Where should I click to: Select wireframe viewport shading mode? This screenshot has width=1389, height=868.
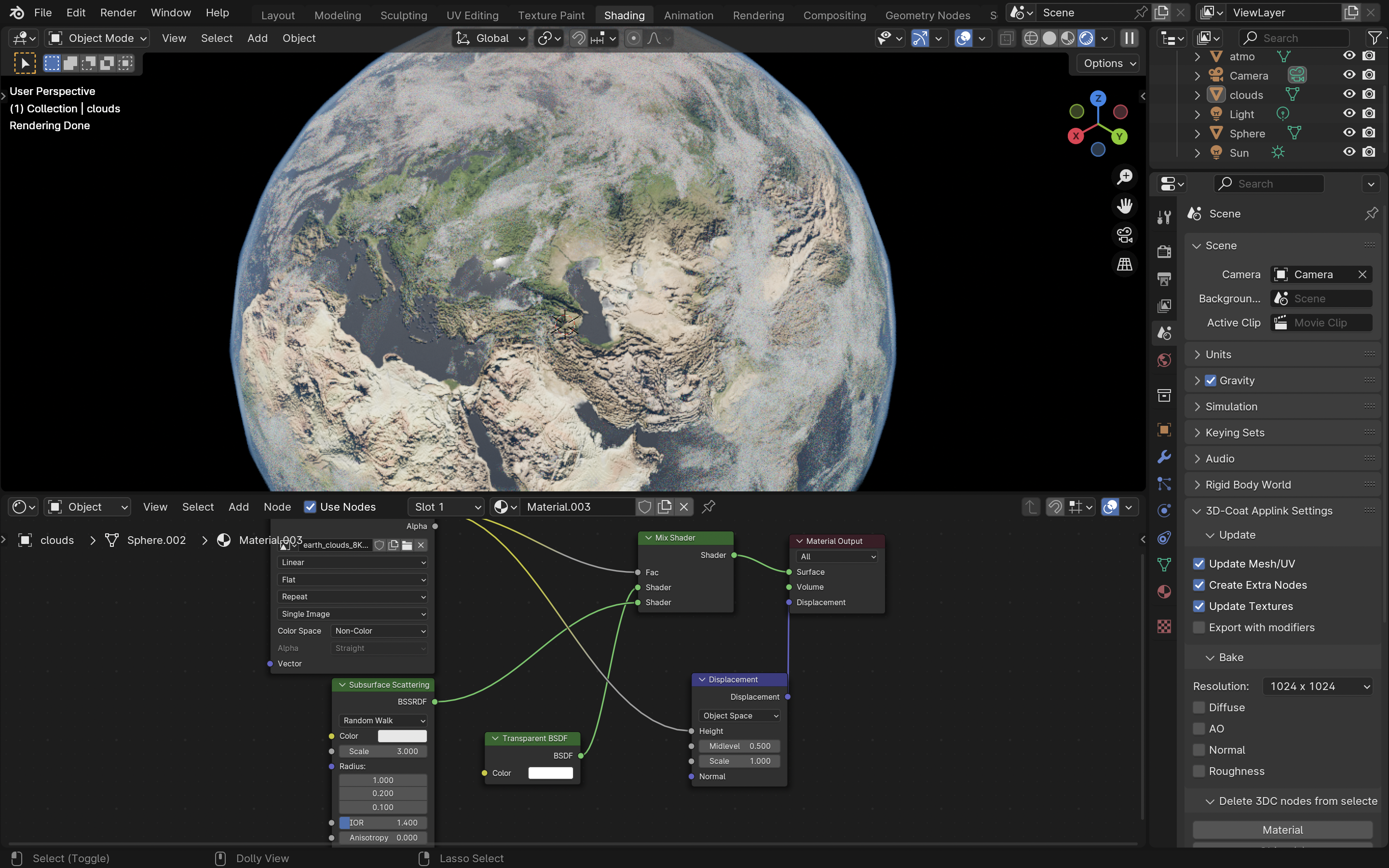(x=1031, y=39)
